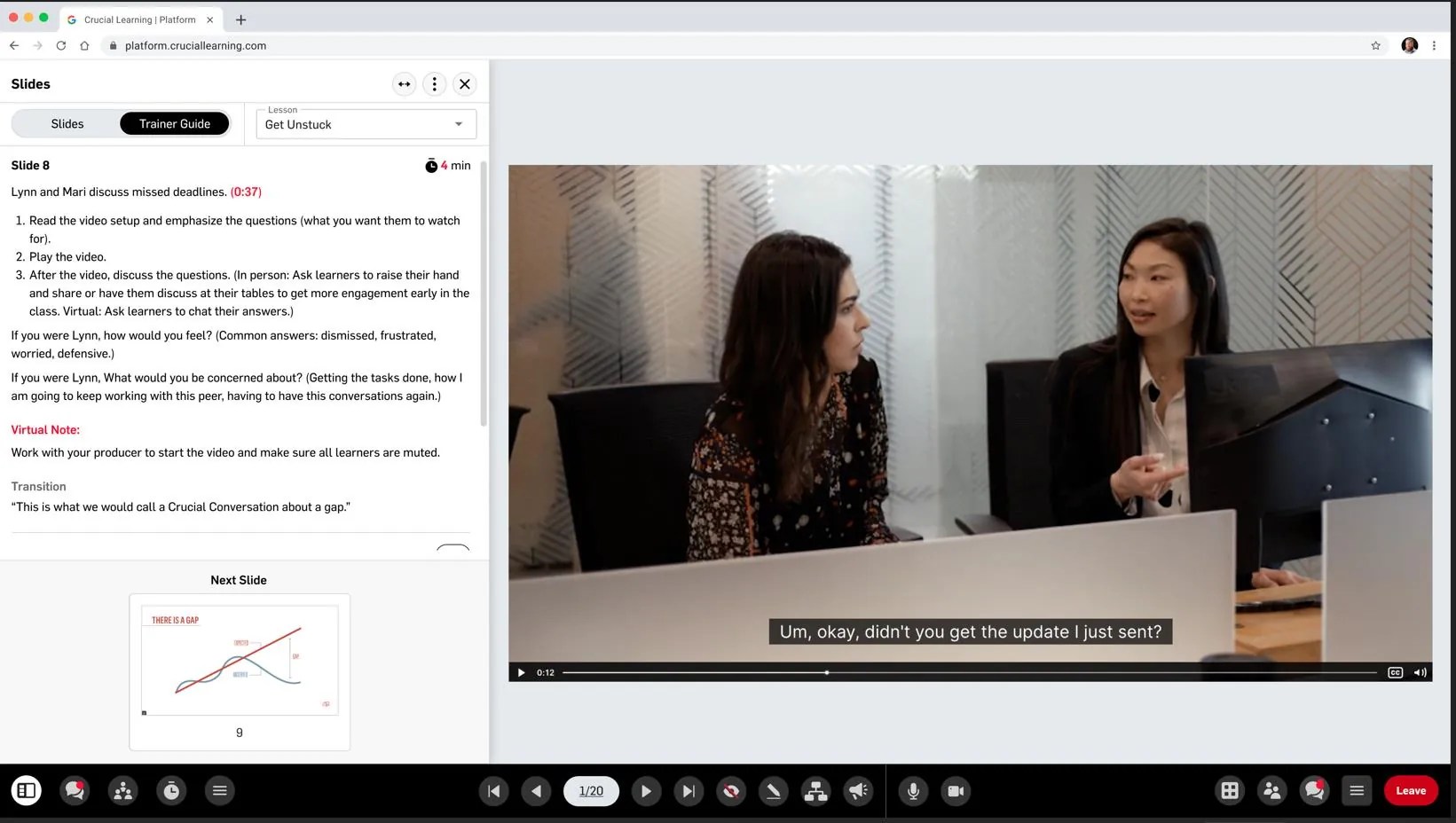The height and width of the screenshot is (823, 1456).
Task: Expand the Slides panel width with arrows button
Action: click(x=405, y=84)
